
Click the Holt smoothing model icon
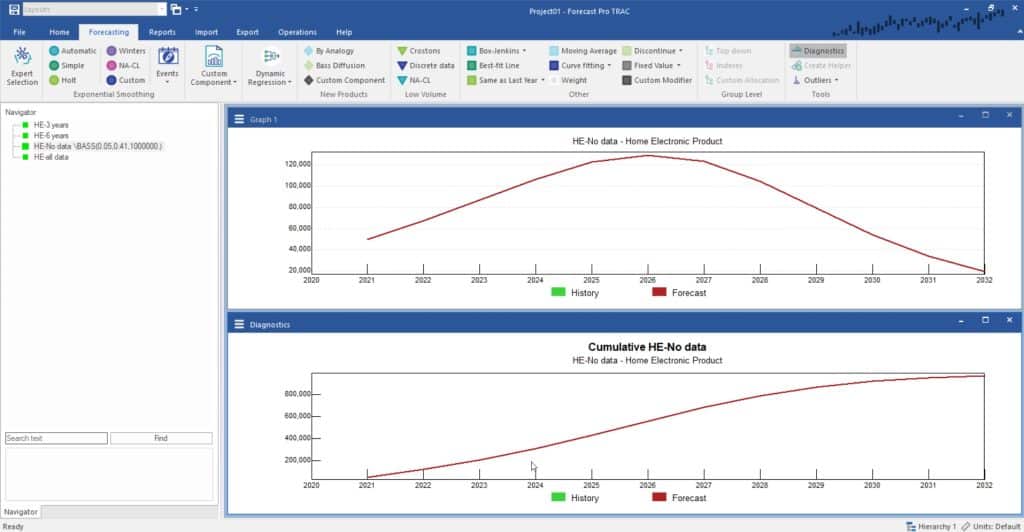(x=54, y=80)
